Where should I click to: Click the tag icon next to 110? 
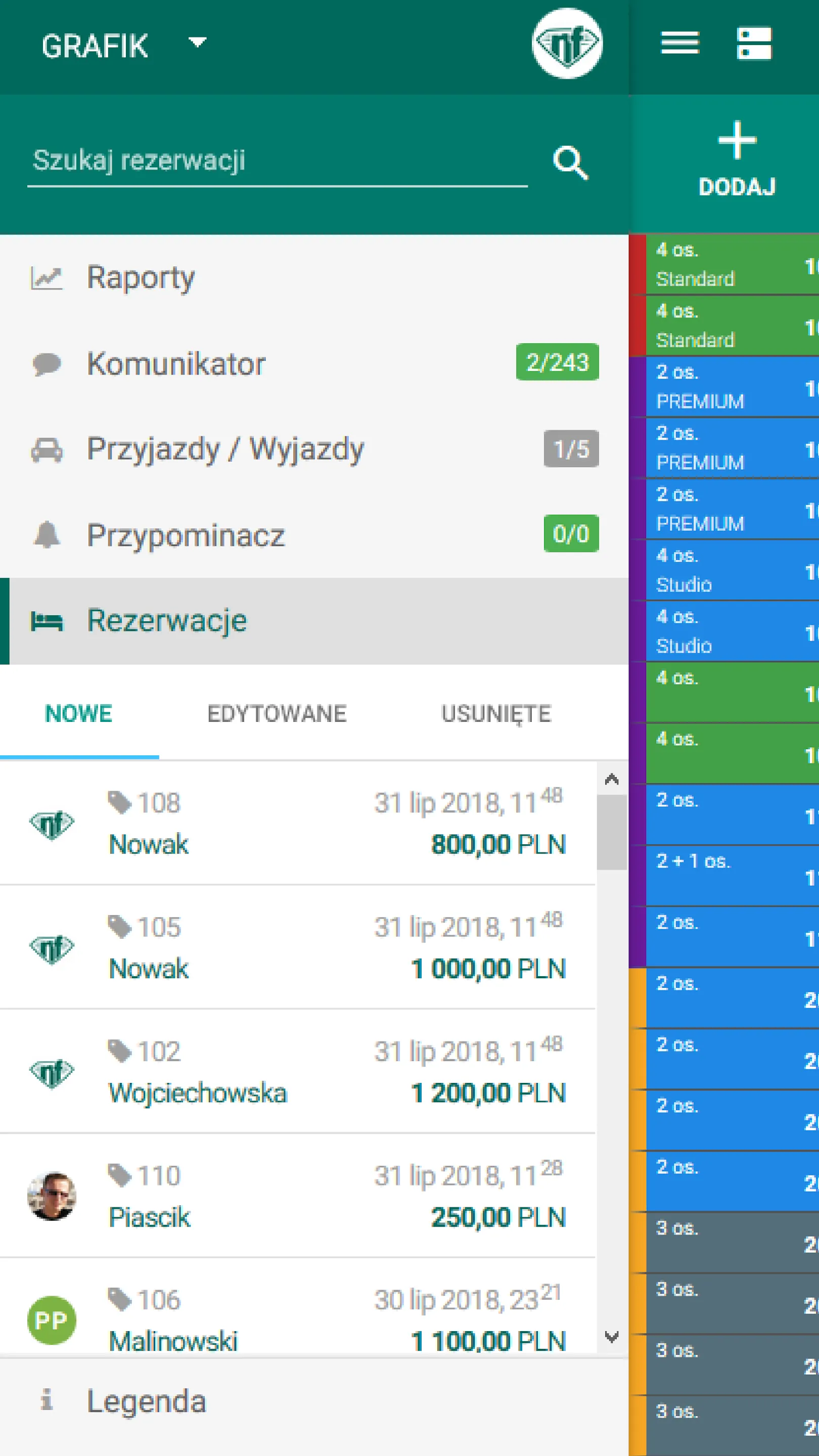click(119, 1176)
